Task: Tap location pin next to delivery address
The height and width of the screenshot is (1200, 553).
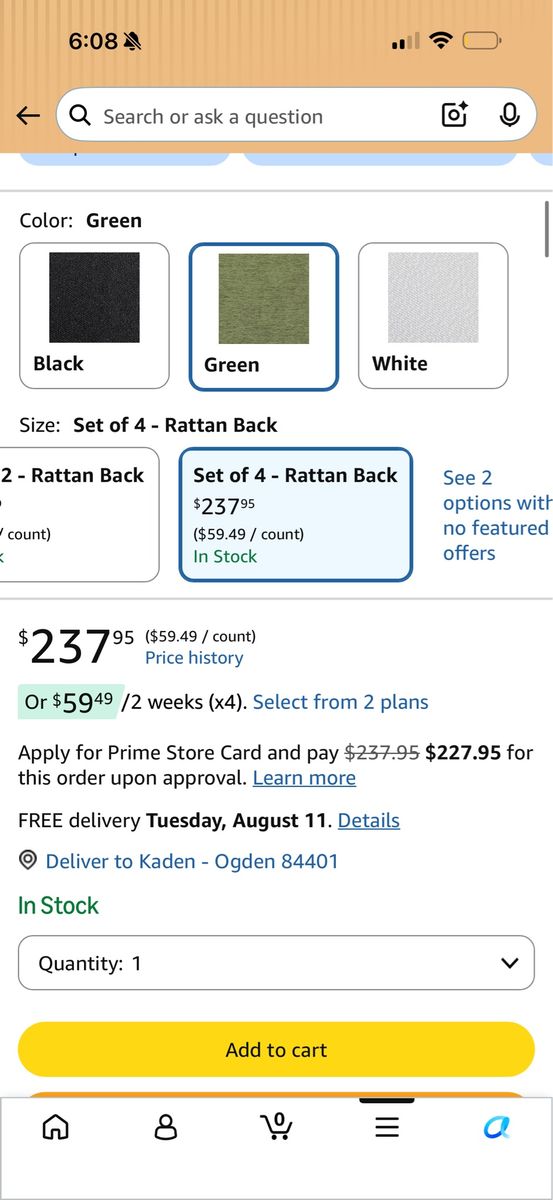Action: click(28, 861)
